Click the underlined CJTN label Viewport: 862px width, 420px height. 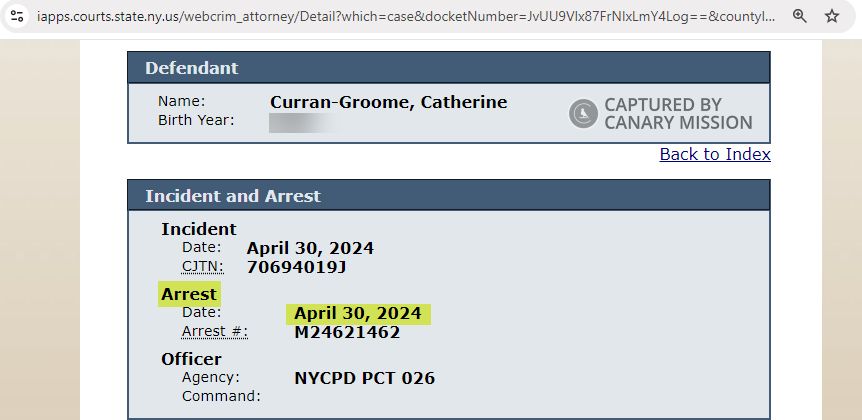pos(202,267)
